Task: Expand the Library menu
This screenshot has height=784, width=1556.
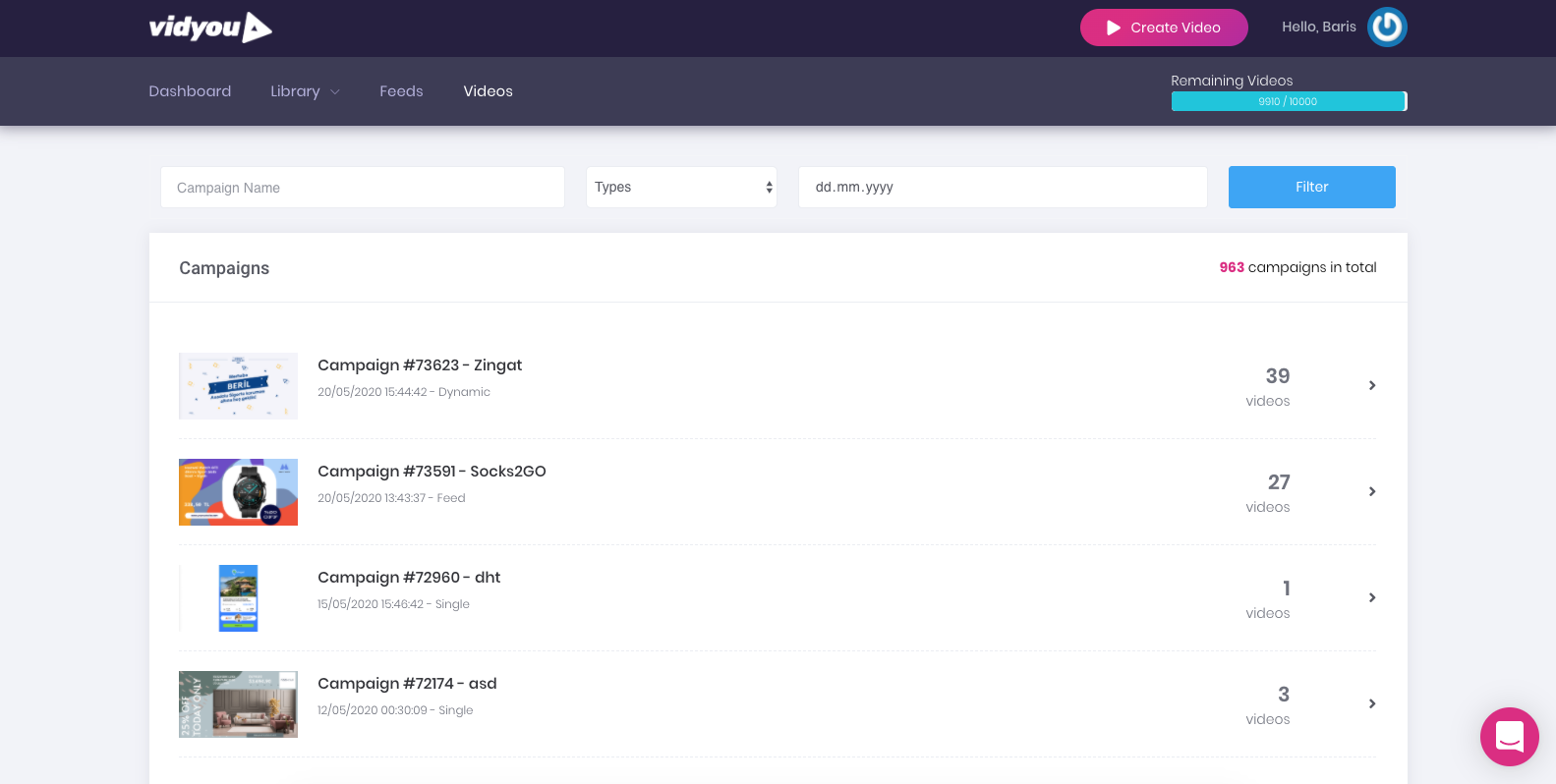Action: pos(305,91)
